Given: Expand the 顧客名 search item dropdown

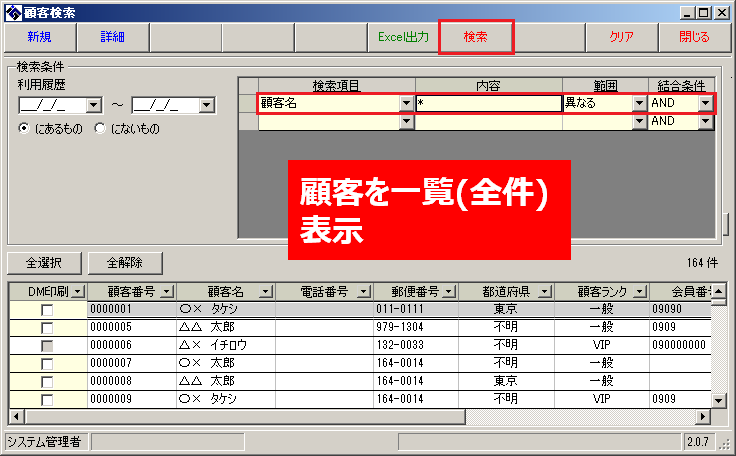Looking at the screenshot, I should (x=406, y=103).
